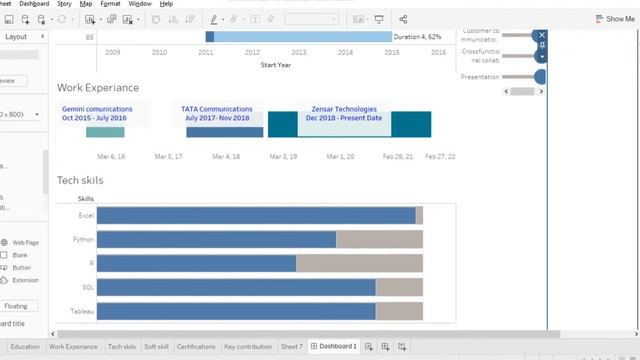The width and height of the screenshot is (640, 360).
Task: Open the Map menu
Action: tap(86, 4)
